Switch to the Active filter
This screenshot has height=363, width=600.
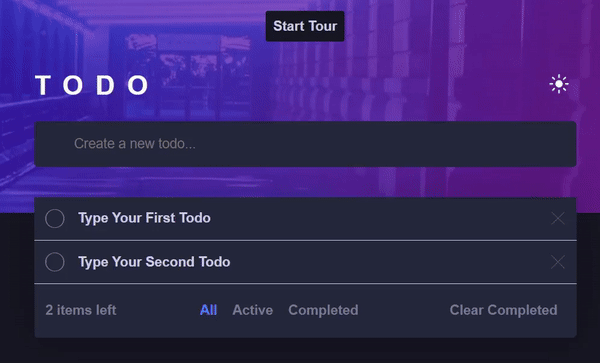tap(253, 310)
